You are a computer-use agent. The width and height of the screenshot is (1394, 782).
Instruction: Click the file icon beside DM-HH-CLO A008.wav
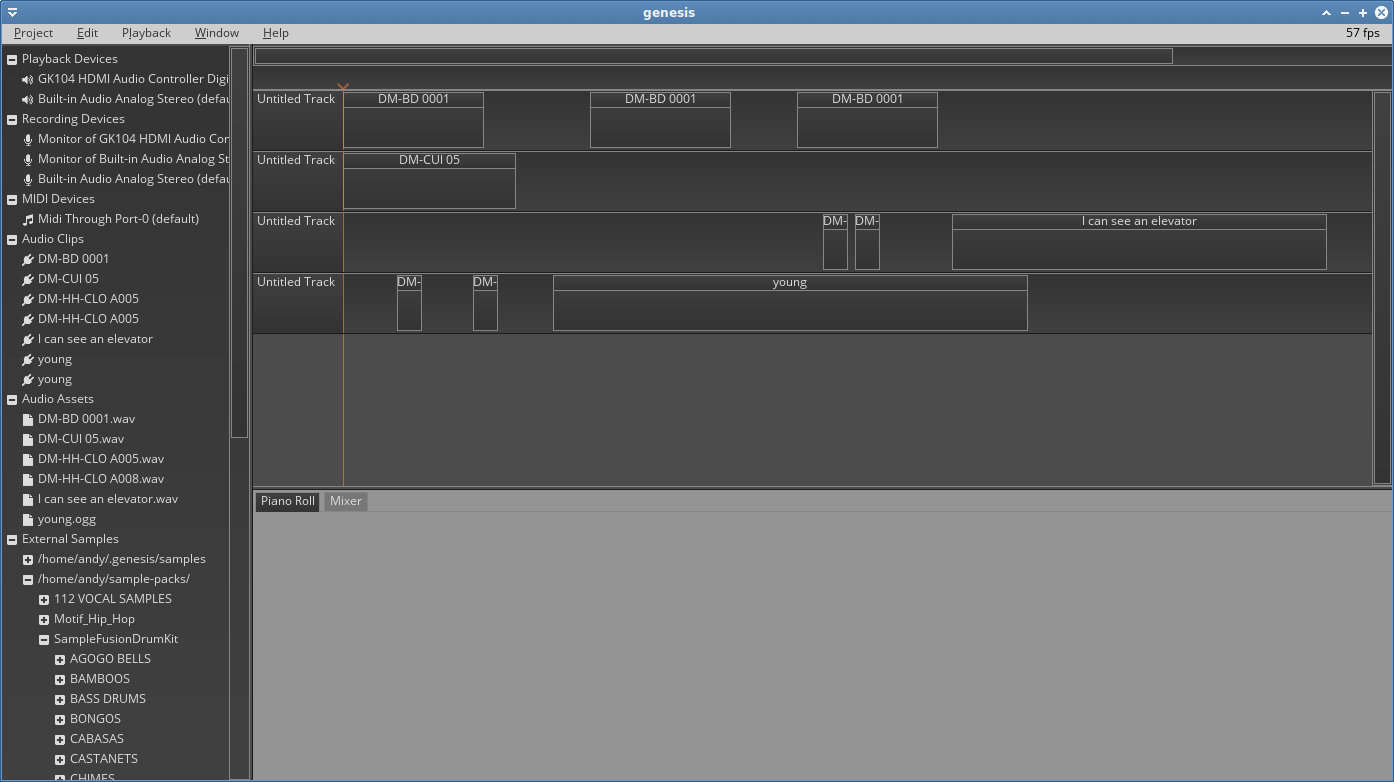[28, 479]
